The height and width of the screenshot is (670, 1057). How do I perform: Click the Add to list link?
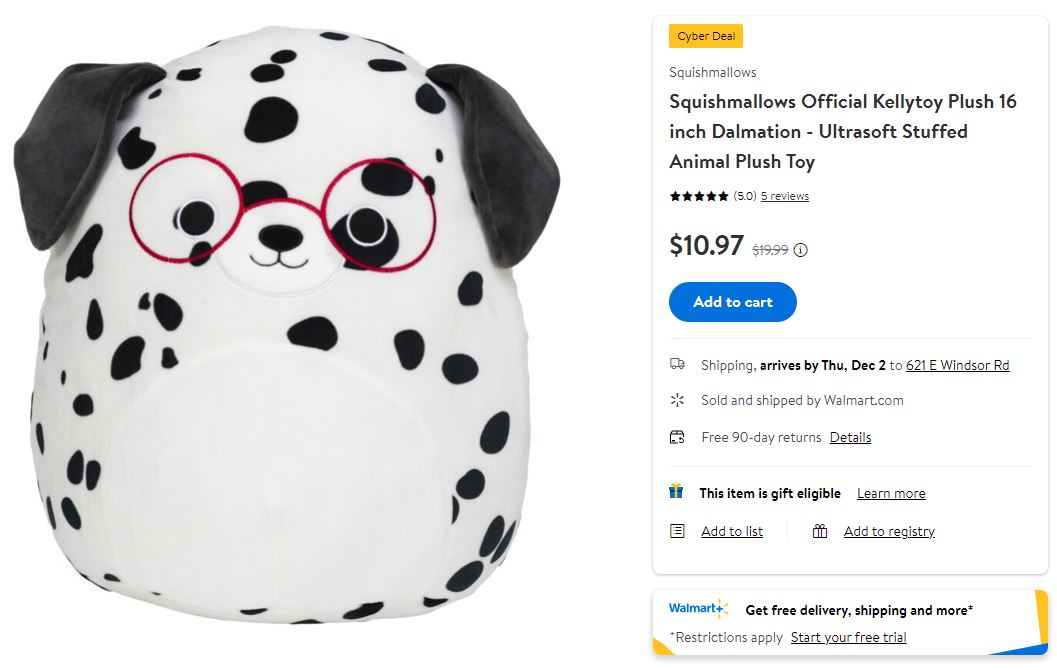(732, 531)
